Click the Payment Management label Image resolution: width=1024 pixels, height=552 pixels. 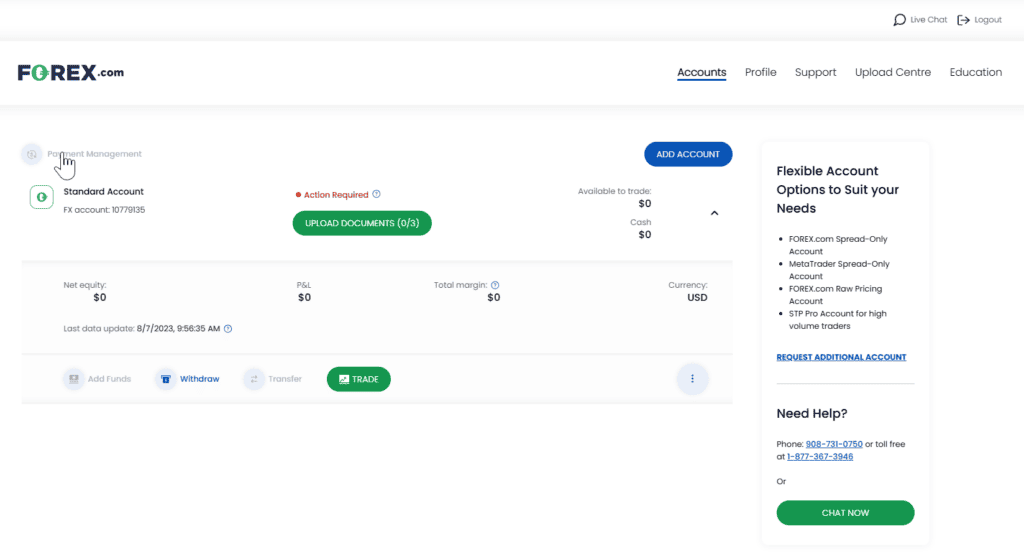pos(95,154)
